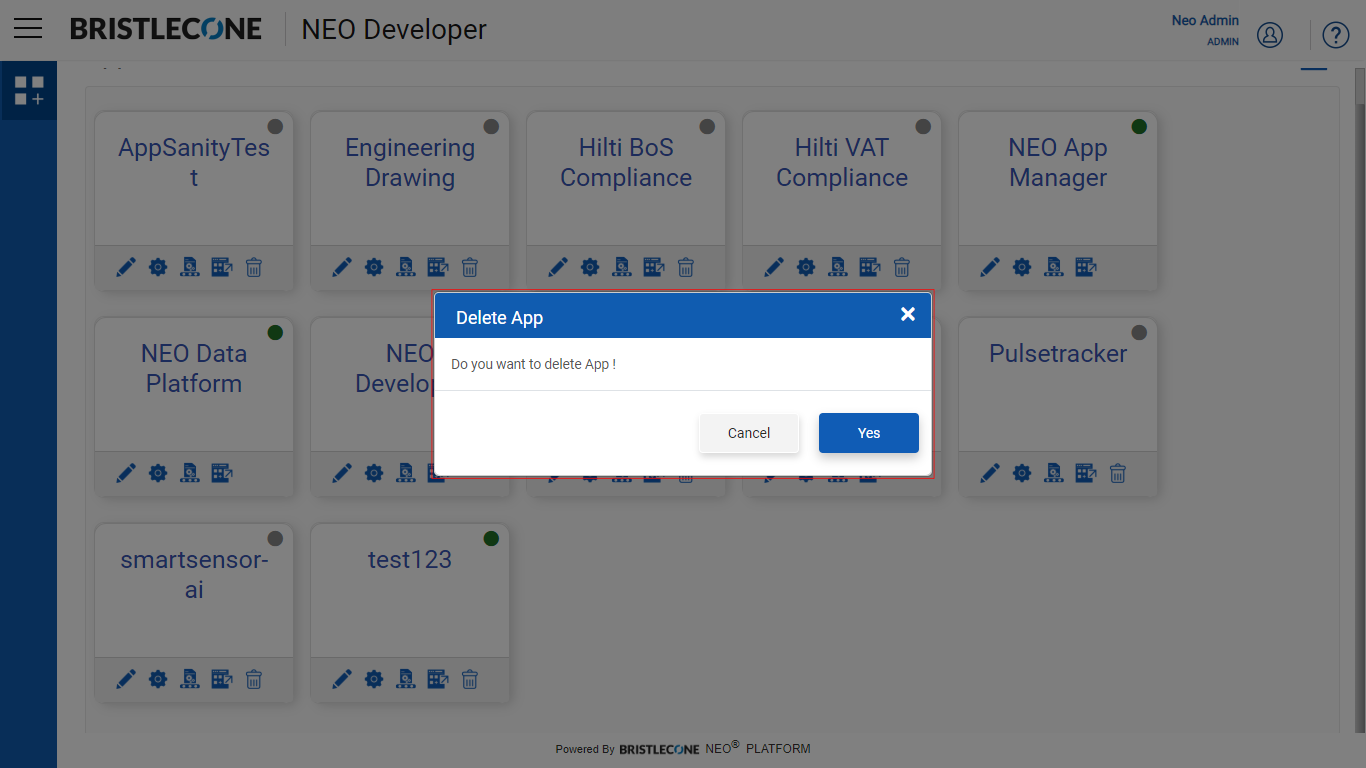
Task: Launch NEO App Manager app window icon
Action: [1086, 267]
